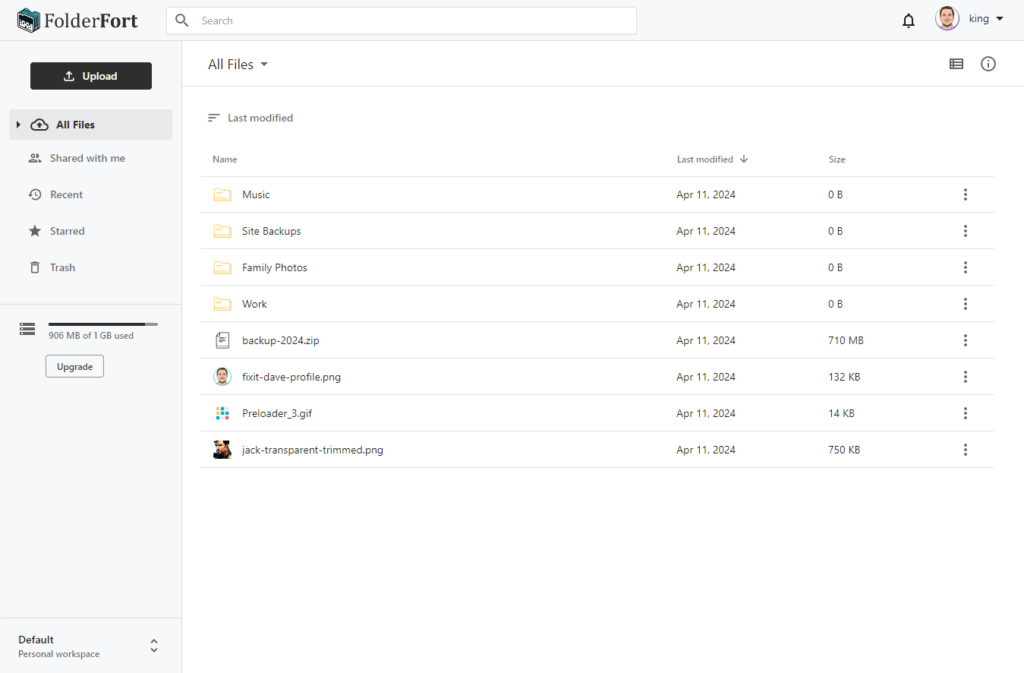
Task: Open the notifications bell
Action: (x=908, y=19)
